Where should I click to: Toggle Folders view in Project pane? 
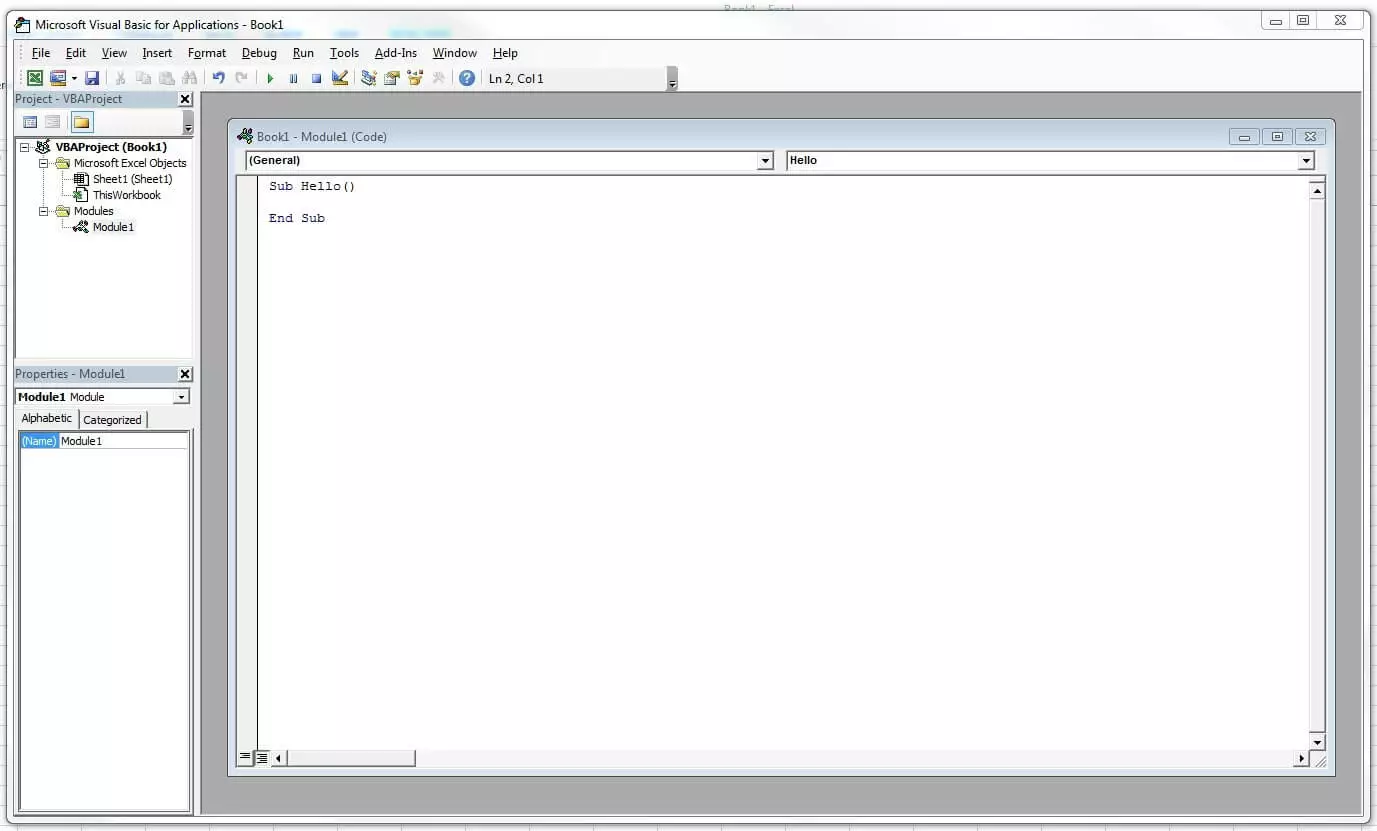tap(81, 122)
